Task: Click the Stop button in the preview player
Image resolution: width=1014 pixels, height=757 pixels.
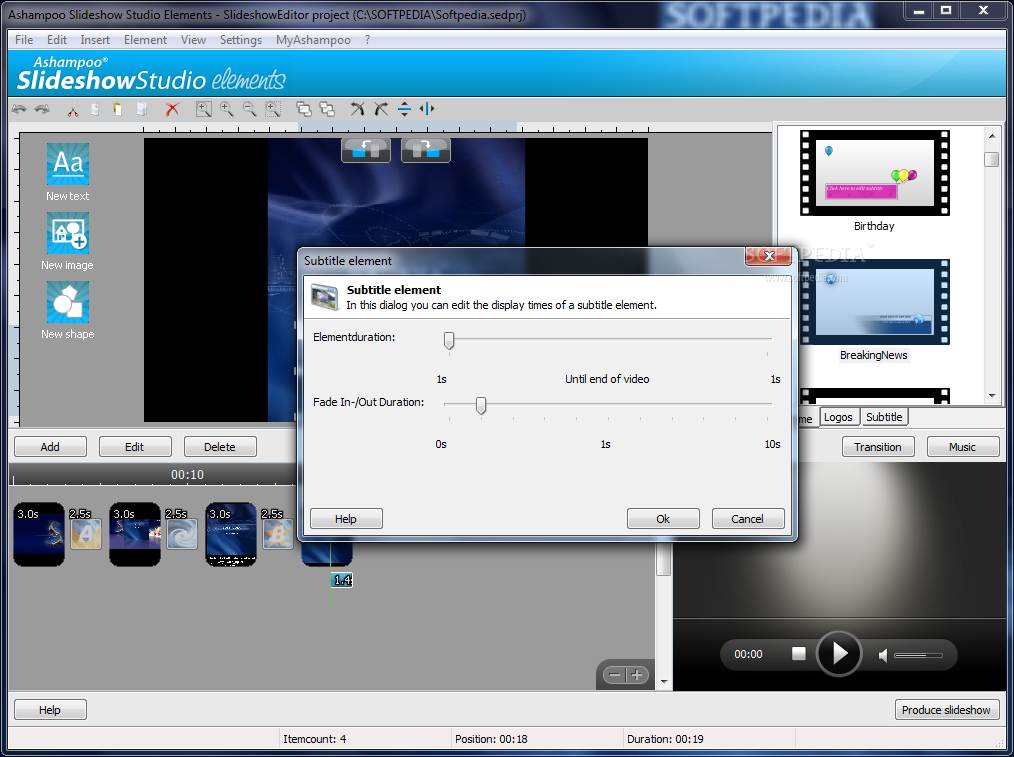Action: pos(799,654)
